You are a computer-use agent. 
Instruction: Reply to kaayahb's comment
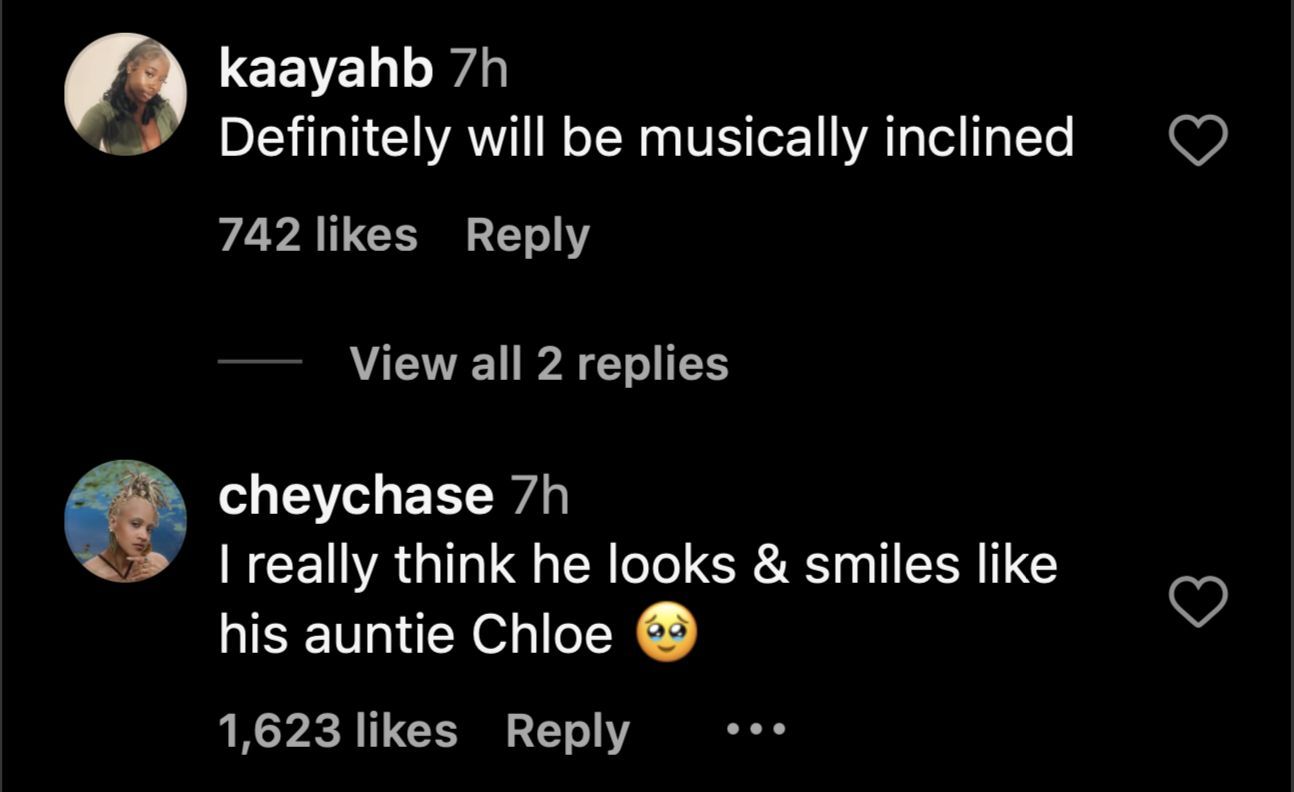coord(527,236)
